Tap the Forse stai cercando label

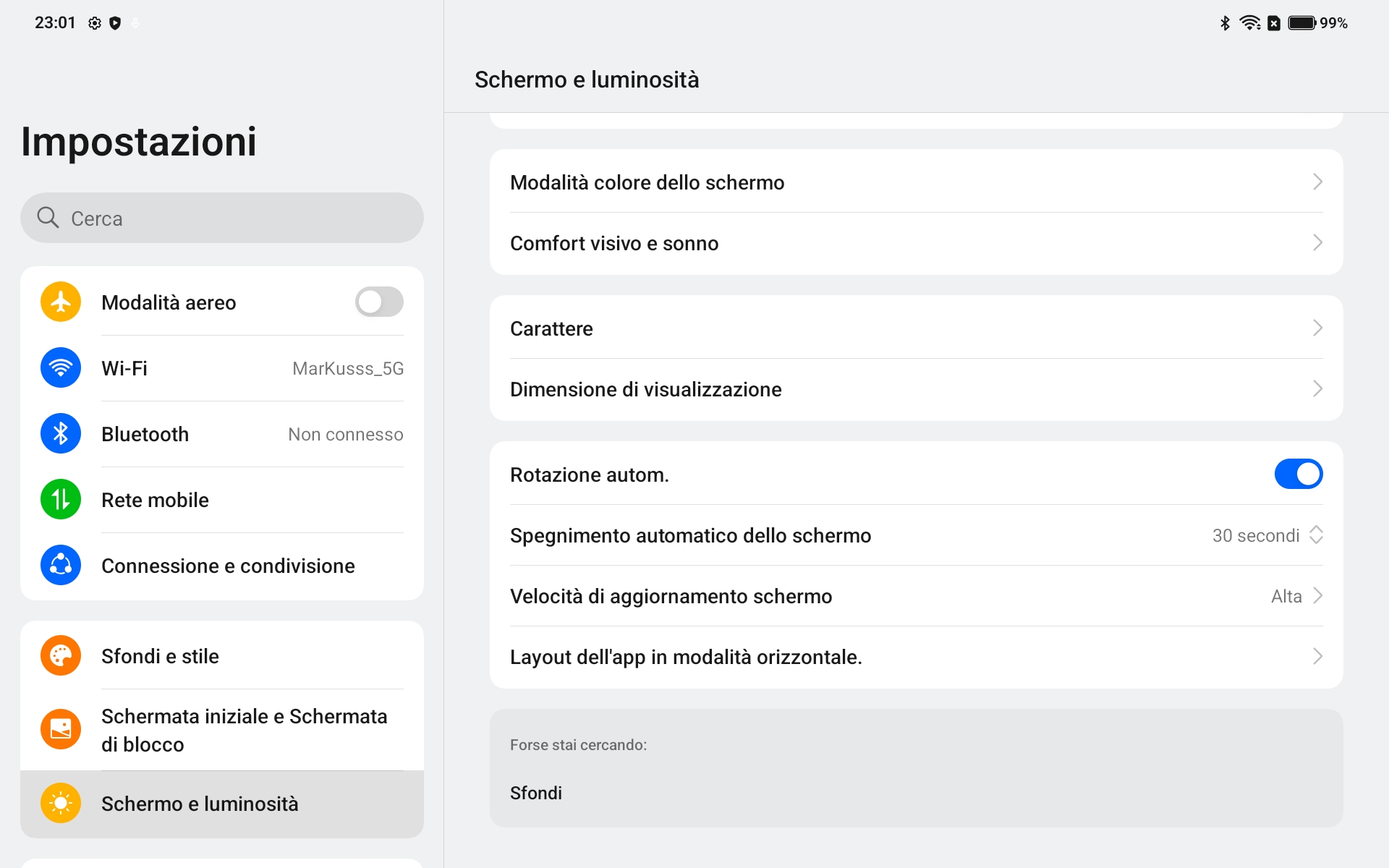(578, 745)
